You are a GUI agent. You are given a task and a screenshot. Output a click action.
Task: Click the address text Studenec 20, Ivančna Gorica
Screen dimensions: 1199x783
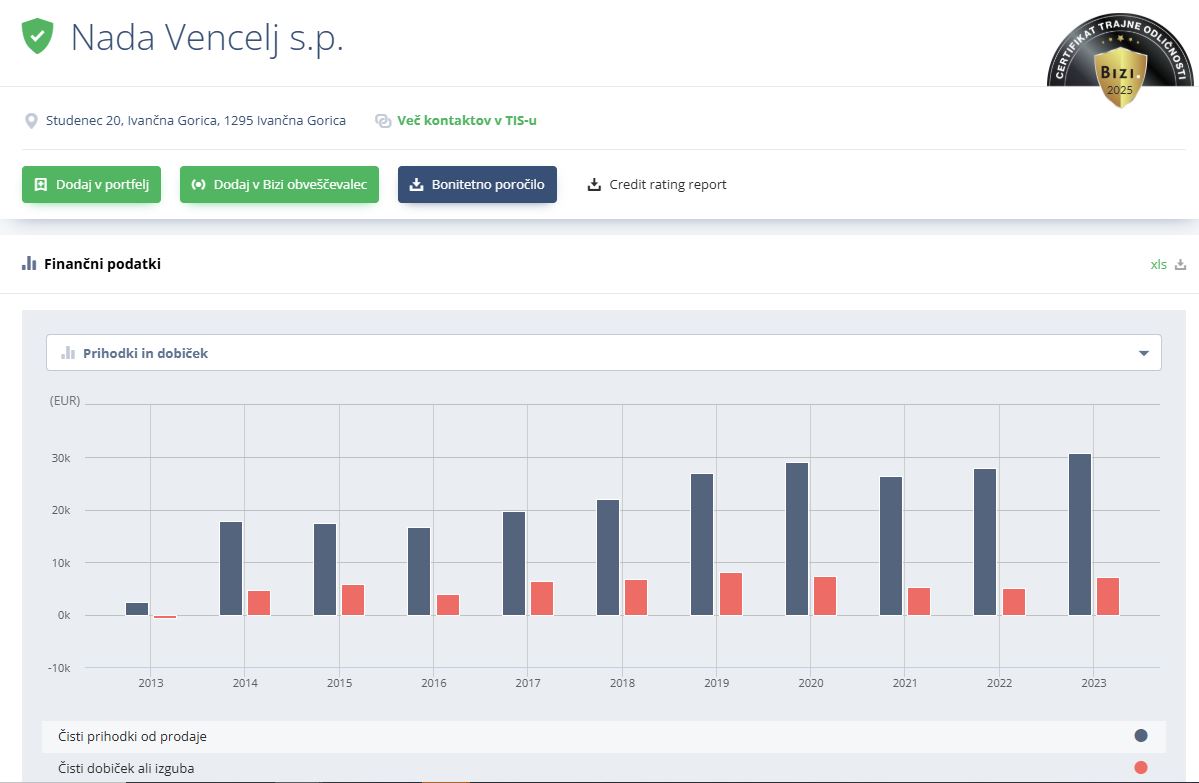[196, 120]
